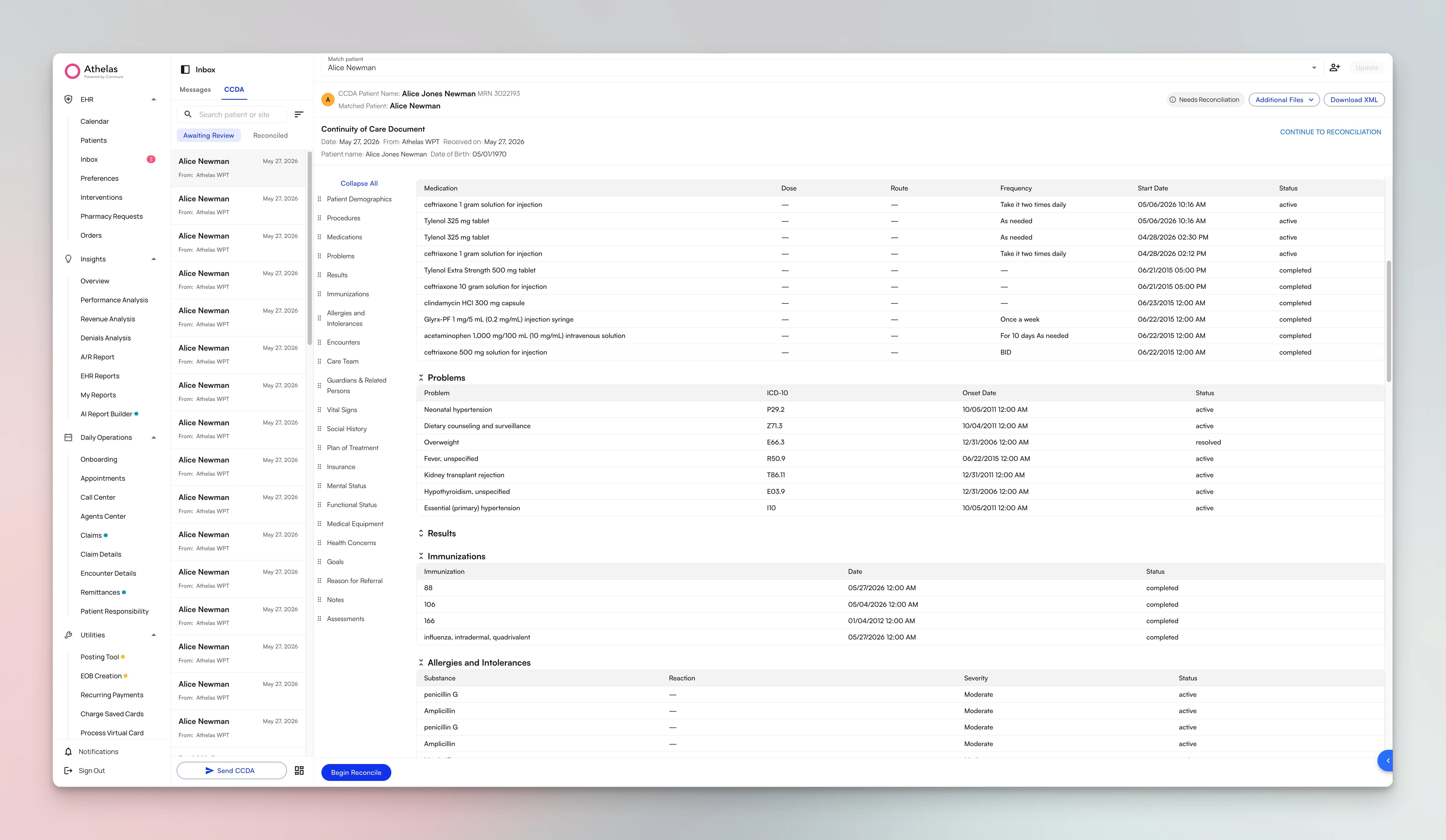
Task: Collapse the Allergies and Intolerances section
Action: tap(421, 663)
